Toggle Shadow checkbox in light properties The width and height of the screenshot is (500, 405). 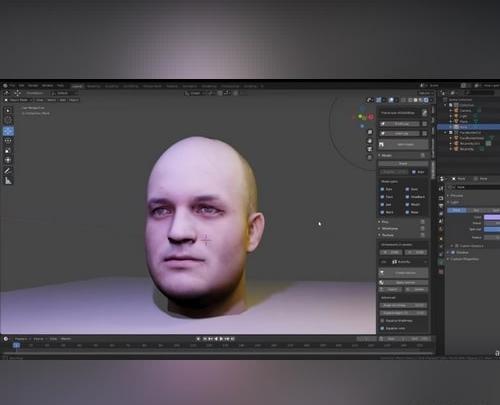tap(453, 252)
